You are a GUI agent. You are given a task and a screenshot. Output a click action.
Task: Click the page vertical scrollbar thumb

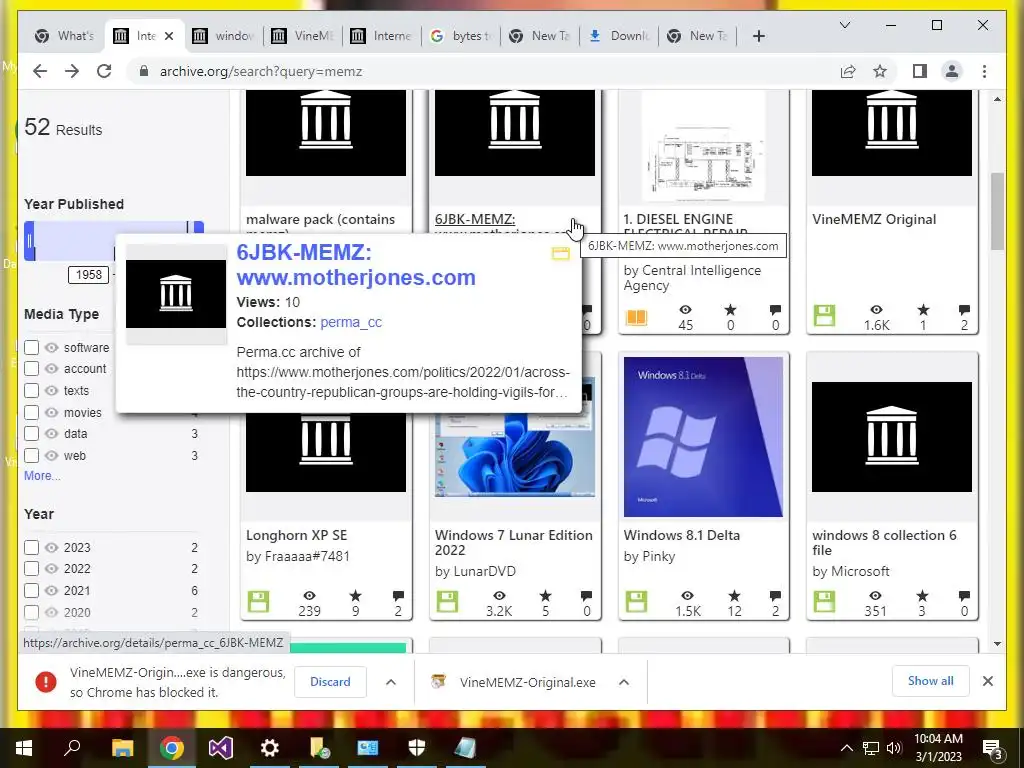(x=997, y=210)
